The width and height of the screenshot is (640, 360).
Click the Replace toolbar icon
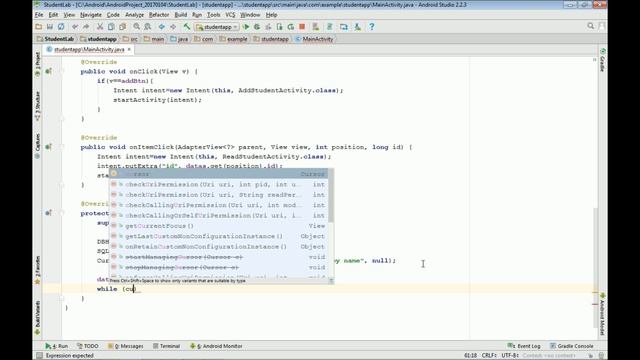(x=147, y=27)
